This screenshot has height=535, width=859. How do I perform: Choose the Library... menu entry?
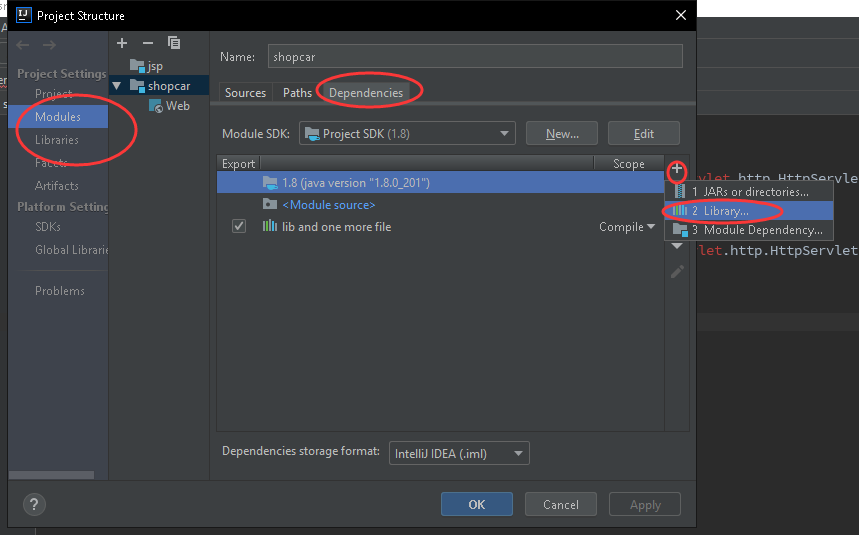click(x=749, y=211)
